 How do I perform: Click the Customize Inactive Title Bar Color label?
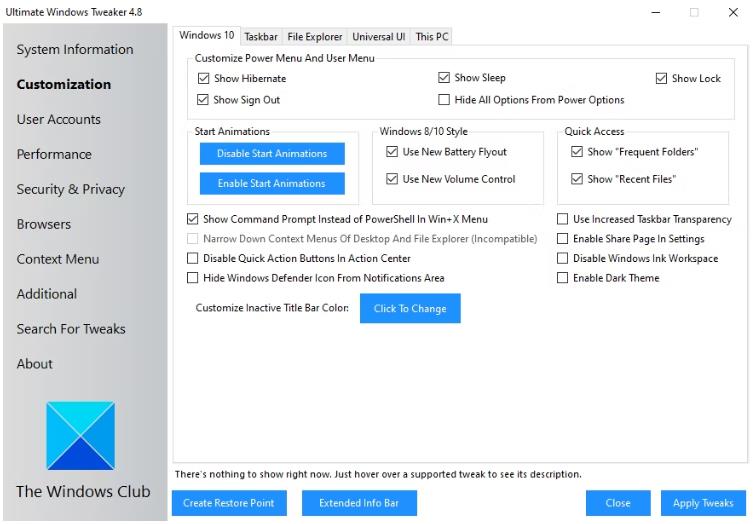click(x=272, y=308)
